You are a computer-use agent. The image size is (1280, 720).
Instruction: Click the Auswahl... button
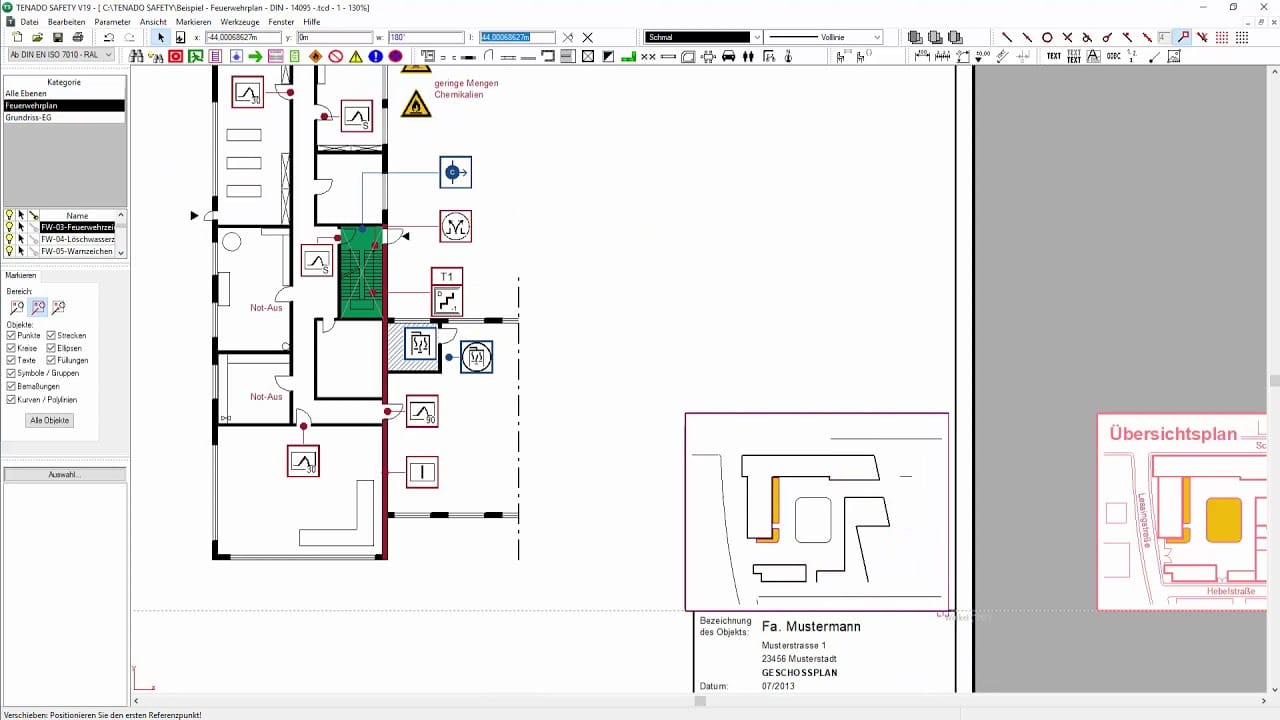click(65, 474)
